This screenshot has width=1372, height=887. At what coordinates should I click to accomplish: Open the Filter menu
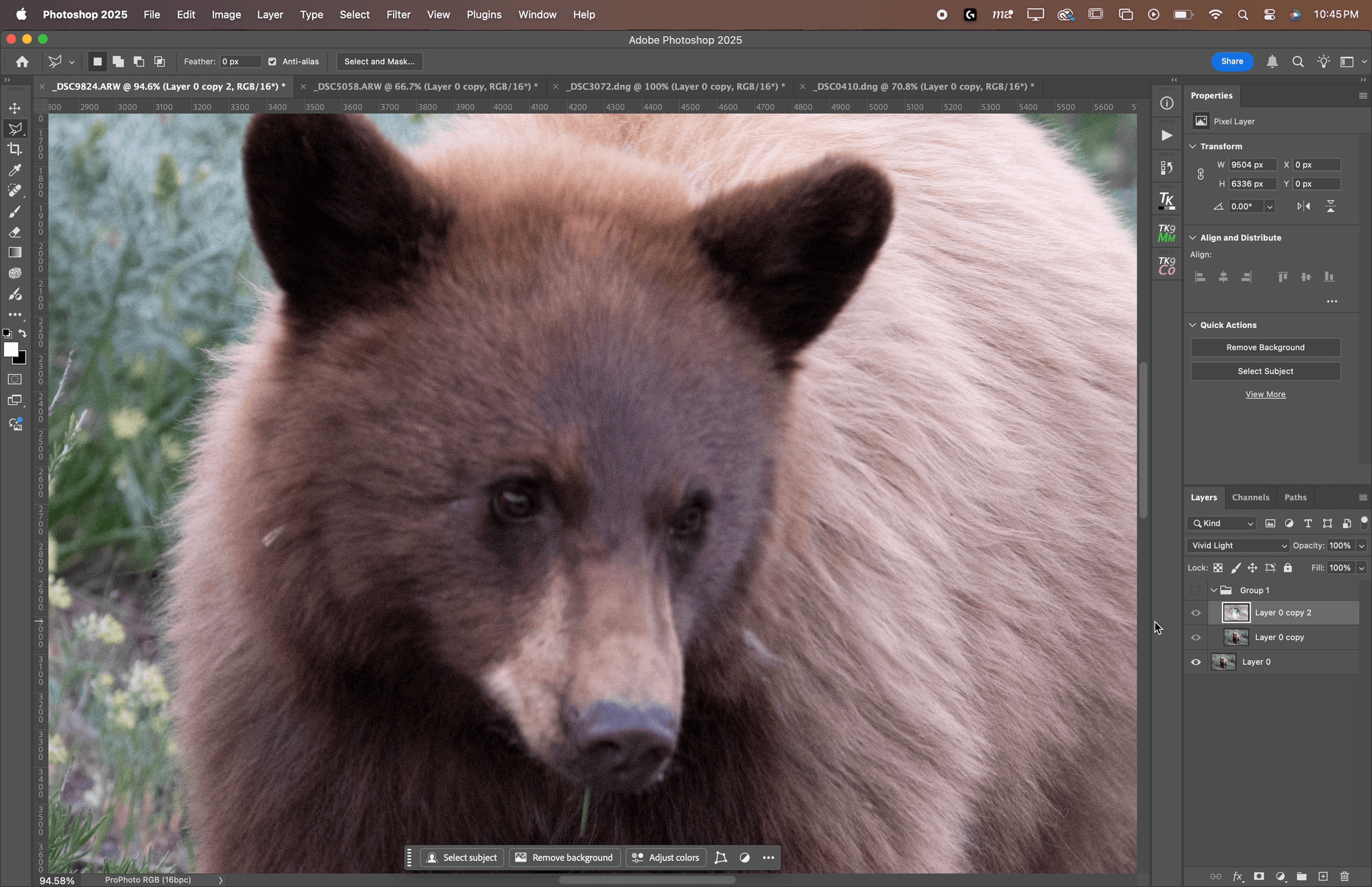click(399, 14)
